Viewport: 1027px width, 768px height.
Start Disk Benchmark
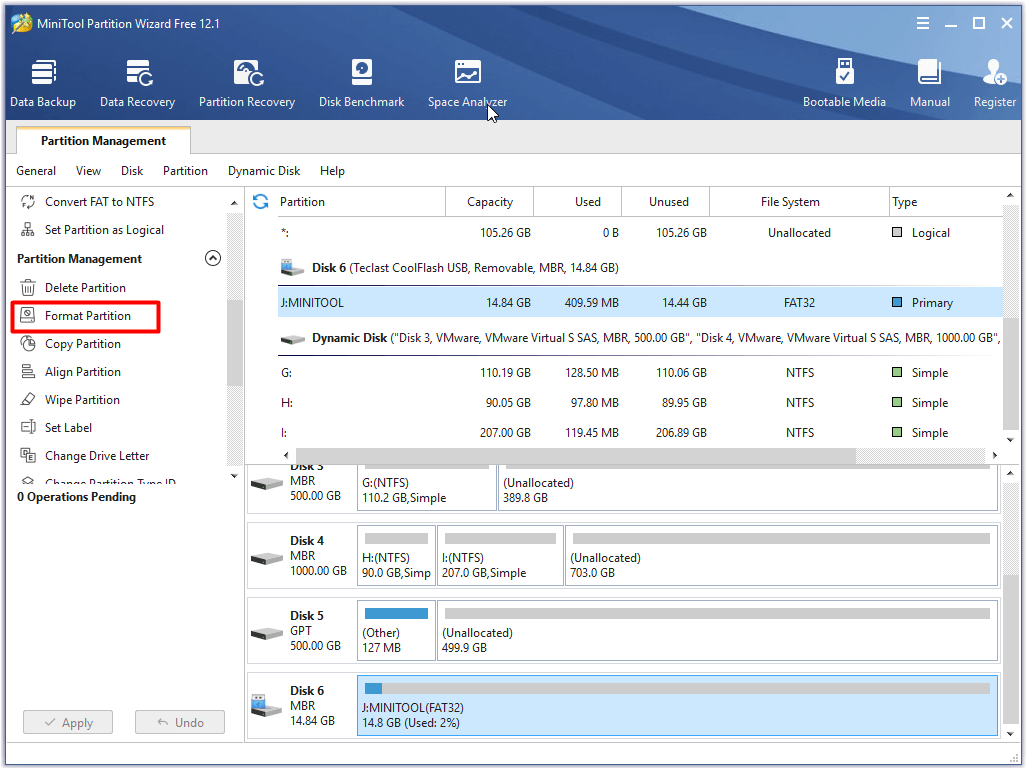362,84
